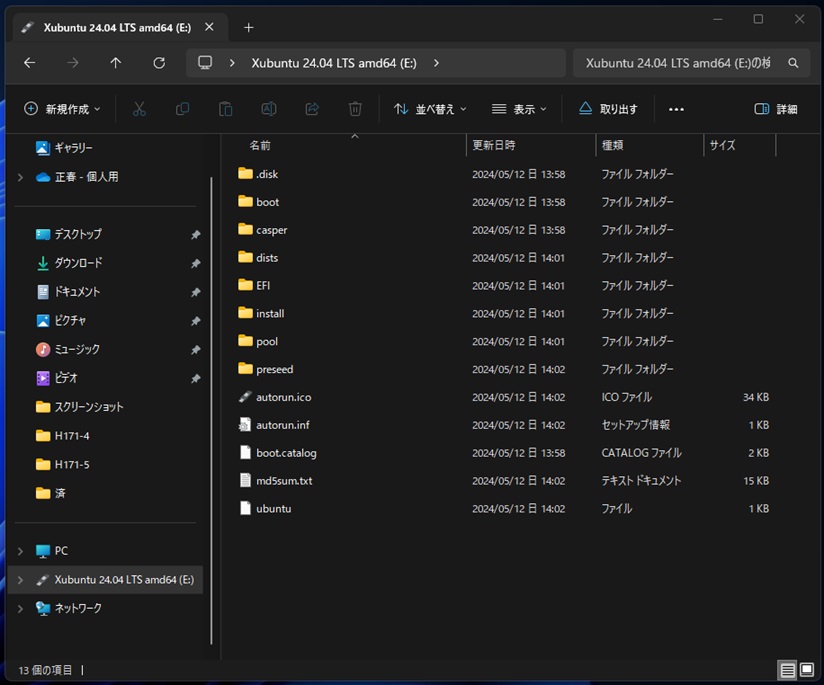The width and height of the screenshot is (824, 685).
Task: Select the ubuntu file row
Action: coord(503,508)
